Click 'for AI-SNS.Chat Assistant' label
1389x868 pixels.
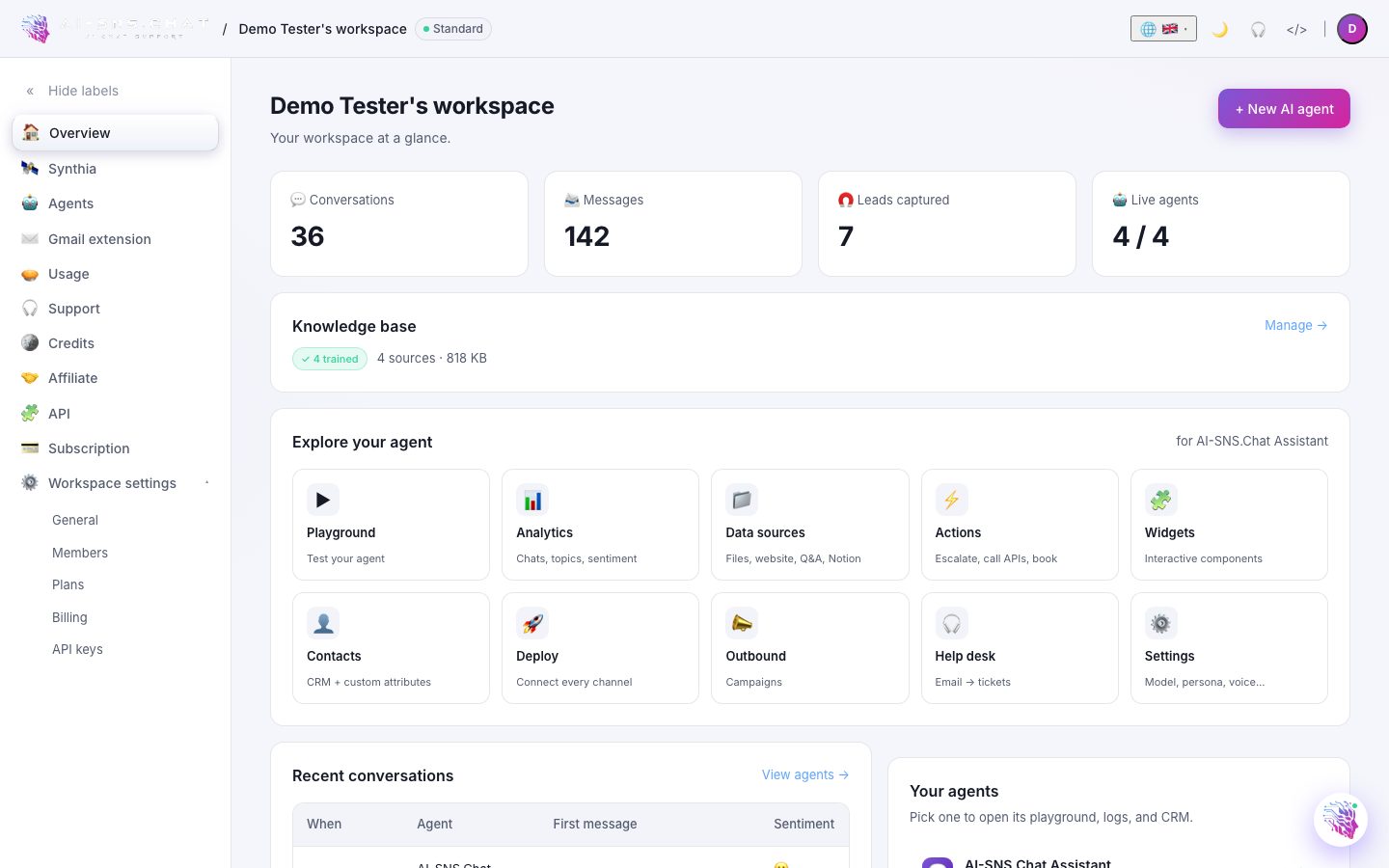point(1252,441)
